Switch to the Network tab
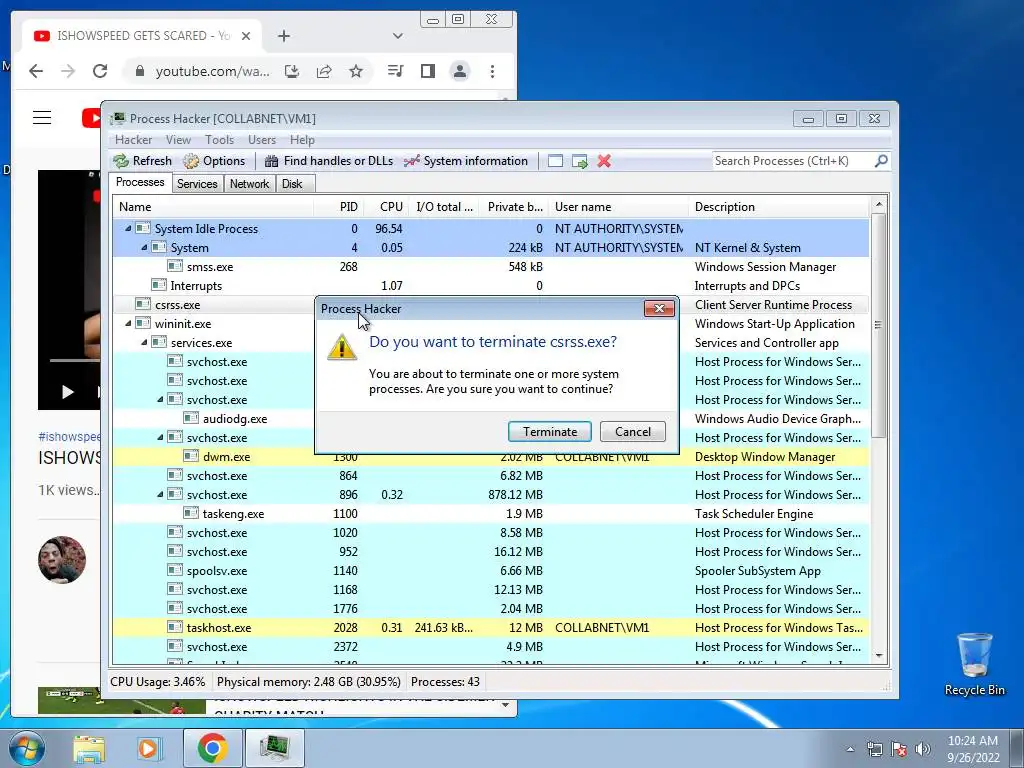The height and width of the screenshot is (768, 1024). (x=249, y=184)
